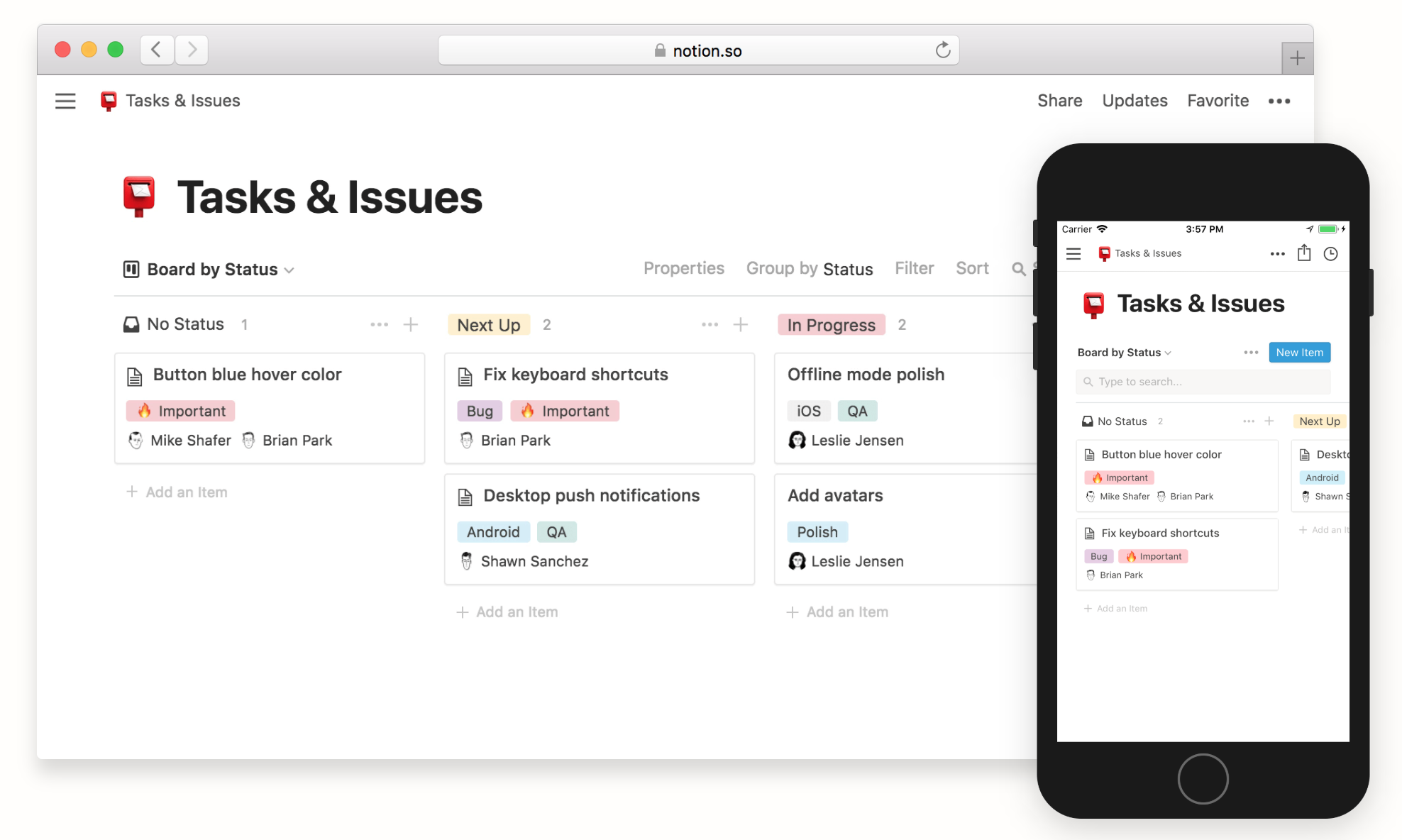Click the hamburger menu icon top-left

pos(67,100)
